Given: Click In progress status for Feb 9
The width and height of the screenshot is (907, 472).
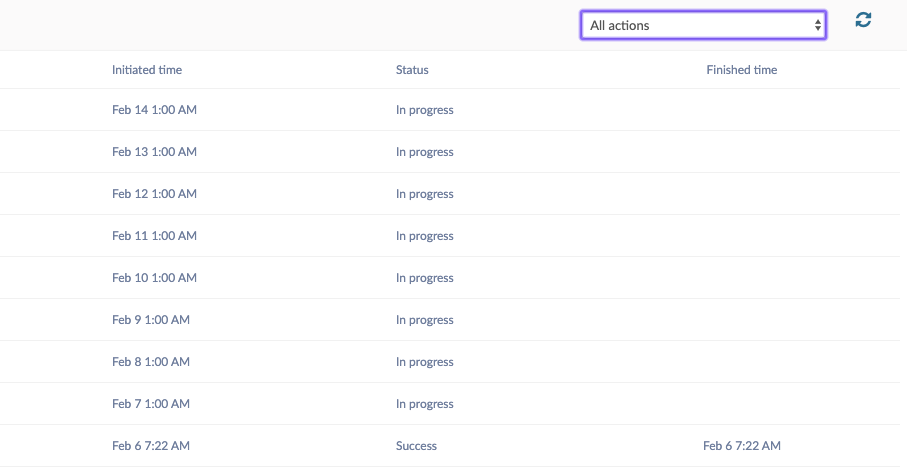Looking at the screenshot, I should point(425,320).
